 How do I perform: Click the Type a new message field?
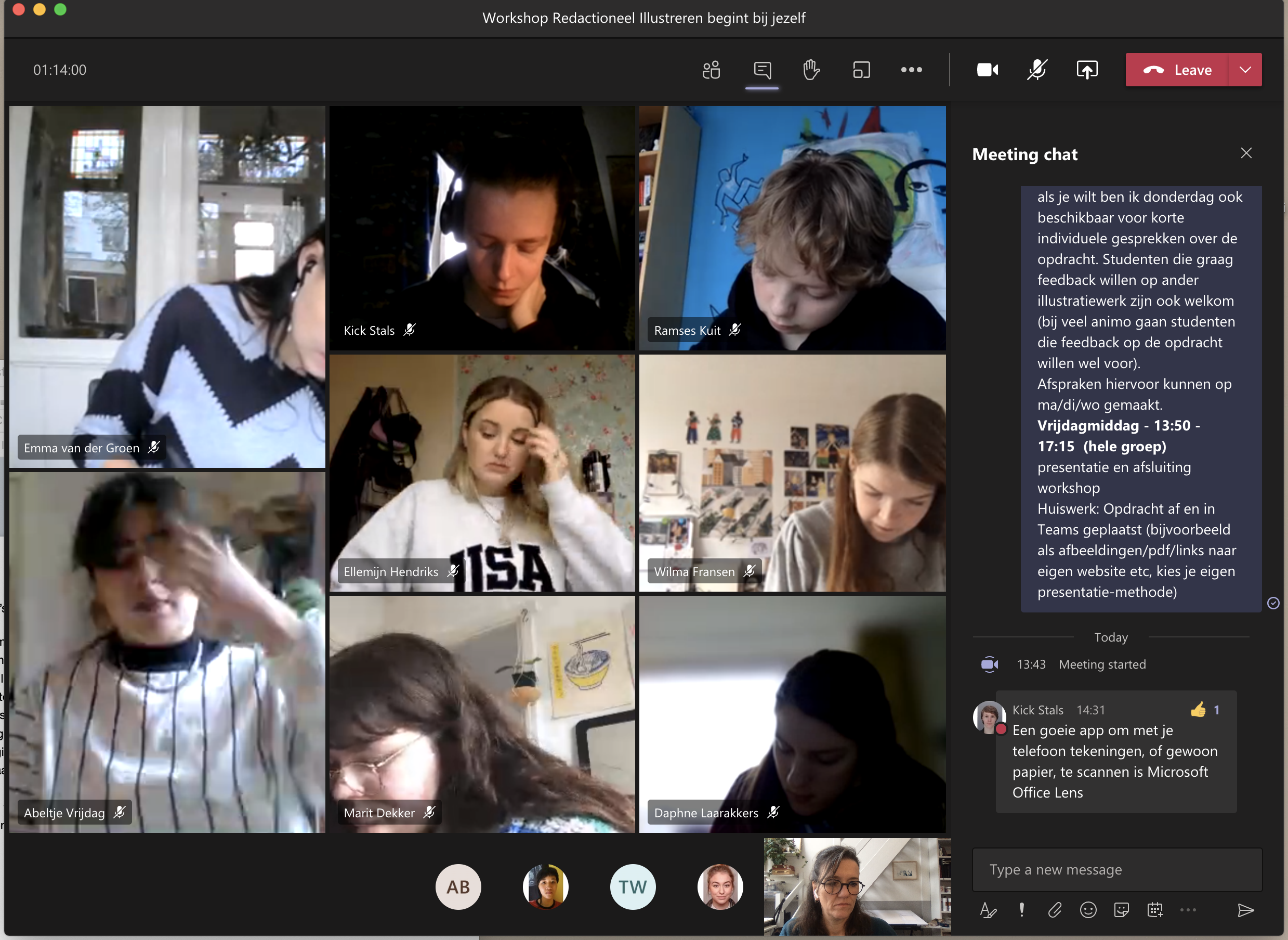(x=1117, y=869)
